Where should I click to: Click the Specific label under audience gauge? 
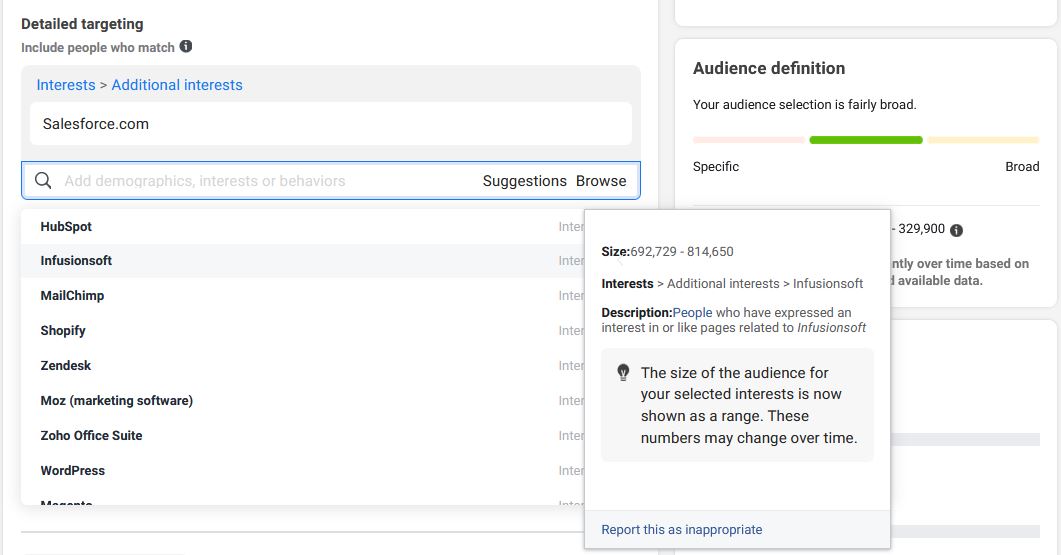(x=716, y=166)
